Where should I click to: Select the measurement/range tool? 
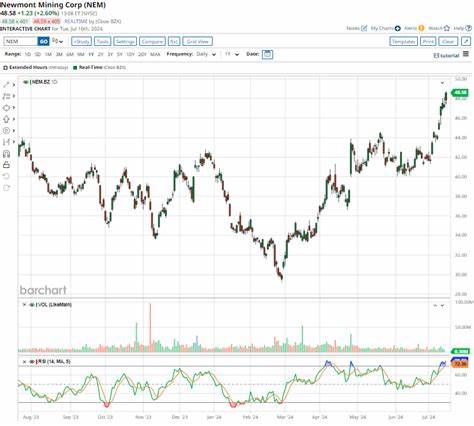point(6,142)
